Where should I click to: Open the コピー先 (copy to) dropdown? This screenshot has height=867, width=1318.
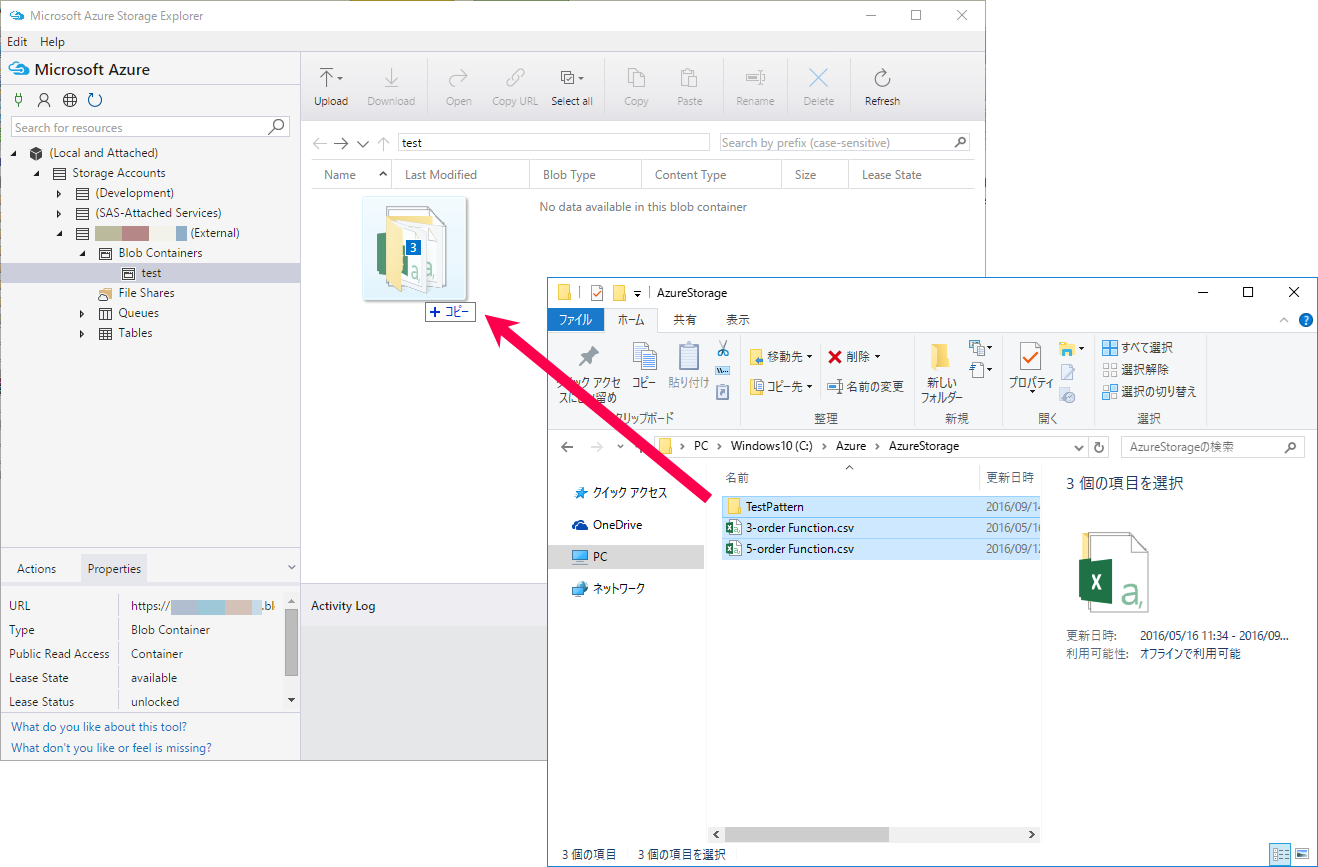click(781, 386)
